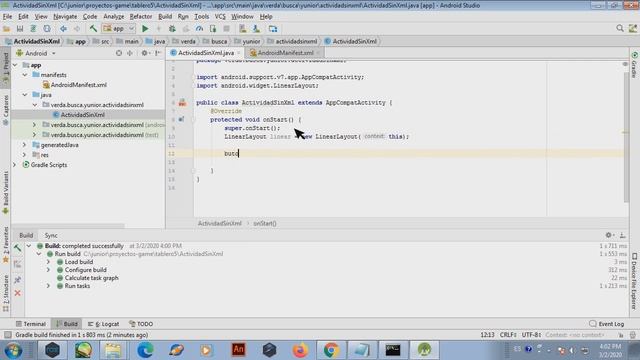
Task: Click the Build panel hammer icon
Action: pyautogui.click(x=18, y=248)
